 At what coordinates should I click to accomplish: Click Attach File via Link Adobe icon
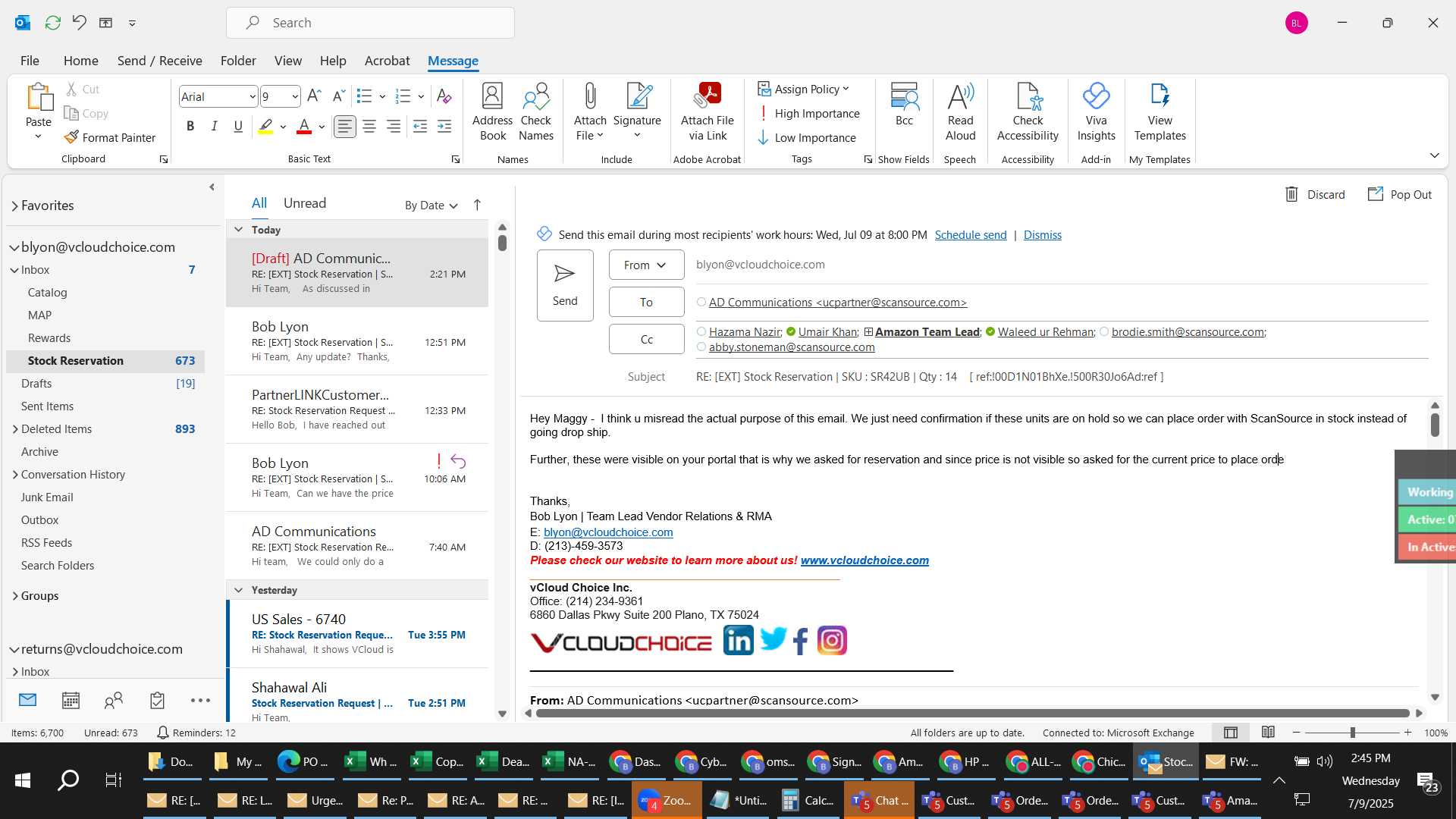[708, 111]
